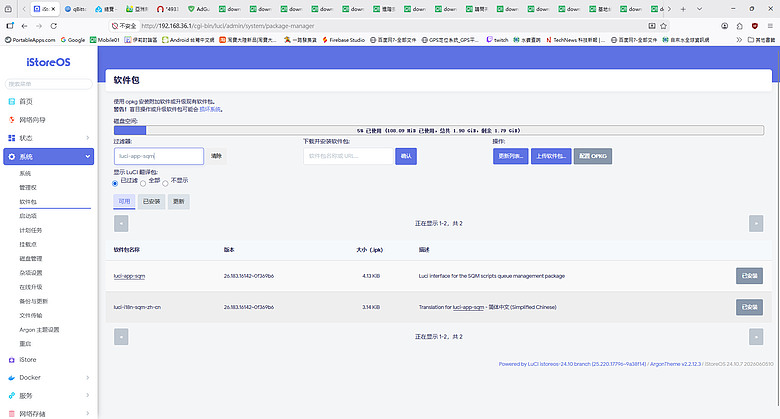
Task: Click the 配置 OPKG button
Action: (592, 156)
